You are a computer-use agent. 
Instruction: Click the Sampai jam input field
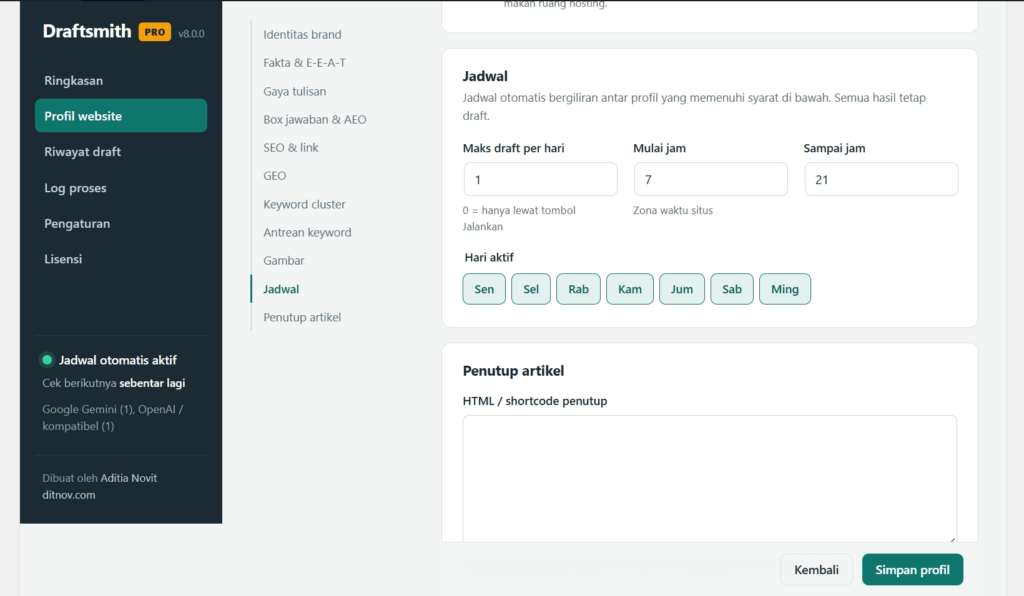pos(881,180)
